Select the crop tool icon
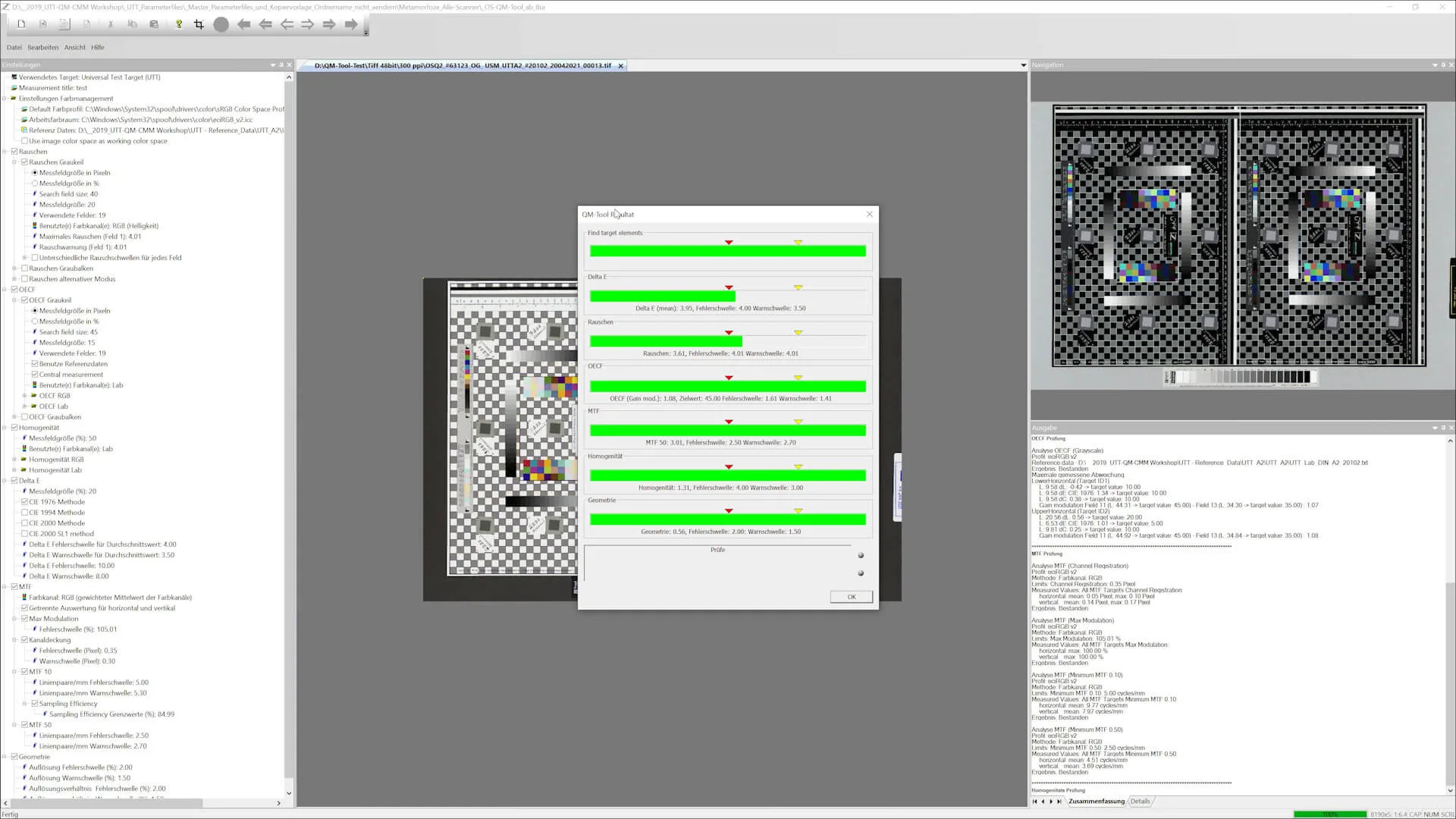The image size is (1456, 819). (199, 24)
